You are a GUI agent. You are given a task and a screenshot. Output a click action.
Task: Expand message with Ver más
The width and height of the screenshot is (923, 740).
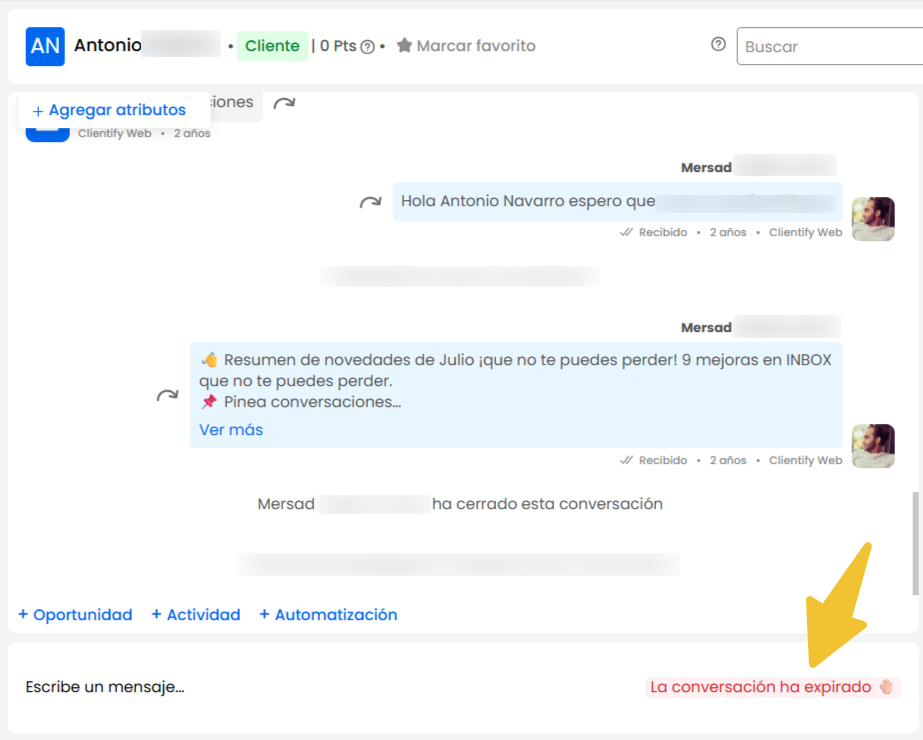(231, 430)
